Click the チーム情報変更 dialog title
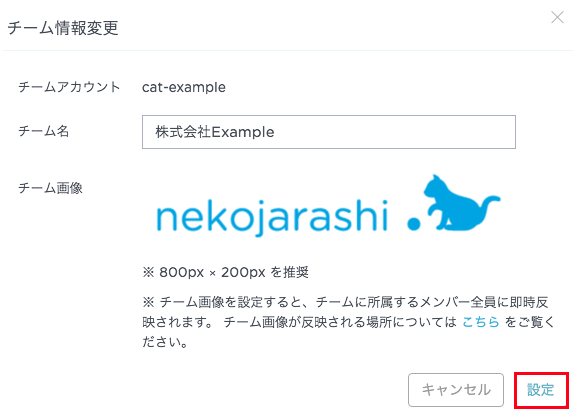This screenshot has height=416, width=580. (x=63, y=28)
